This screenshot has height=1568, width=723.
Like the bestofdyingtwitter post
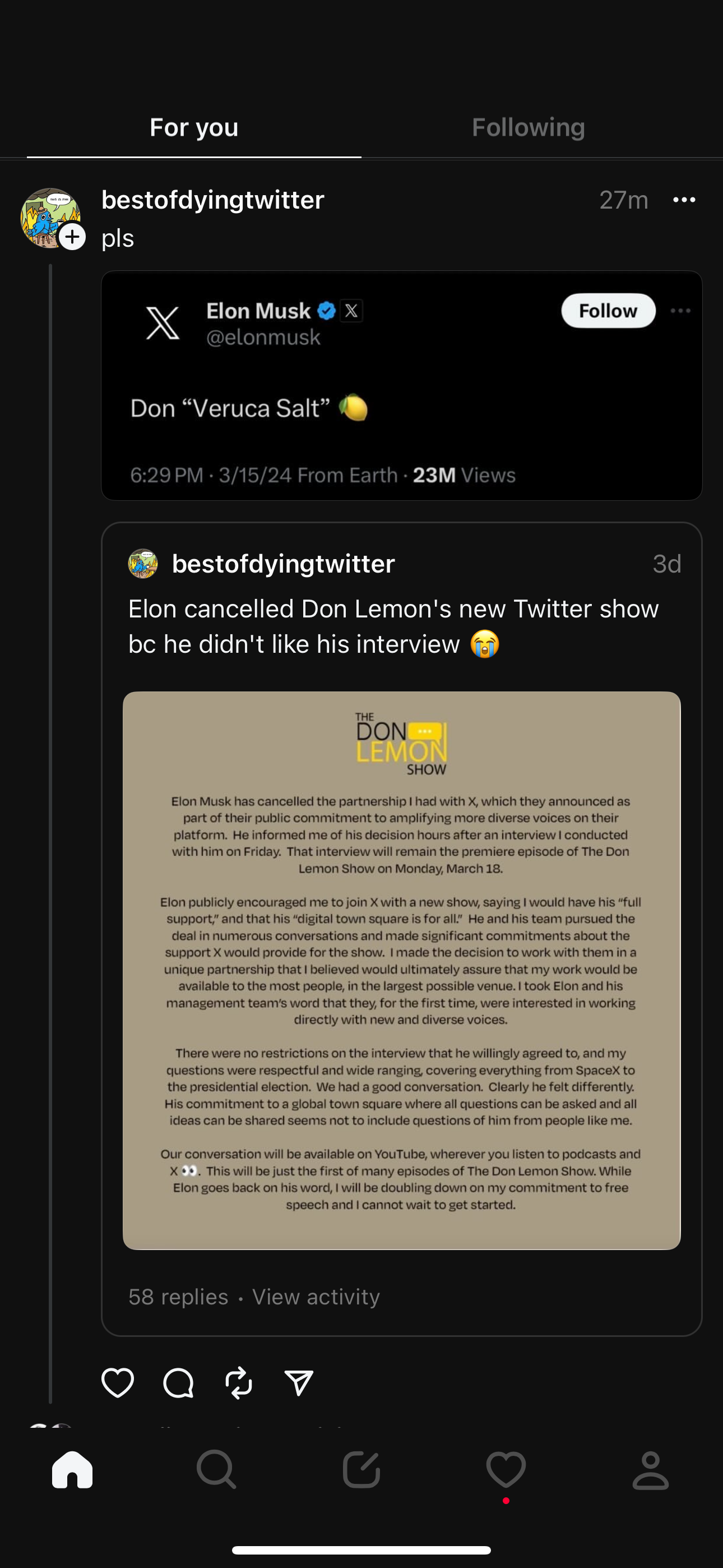(x=118, y=1382)
